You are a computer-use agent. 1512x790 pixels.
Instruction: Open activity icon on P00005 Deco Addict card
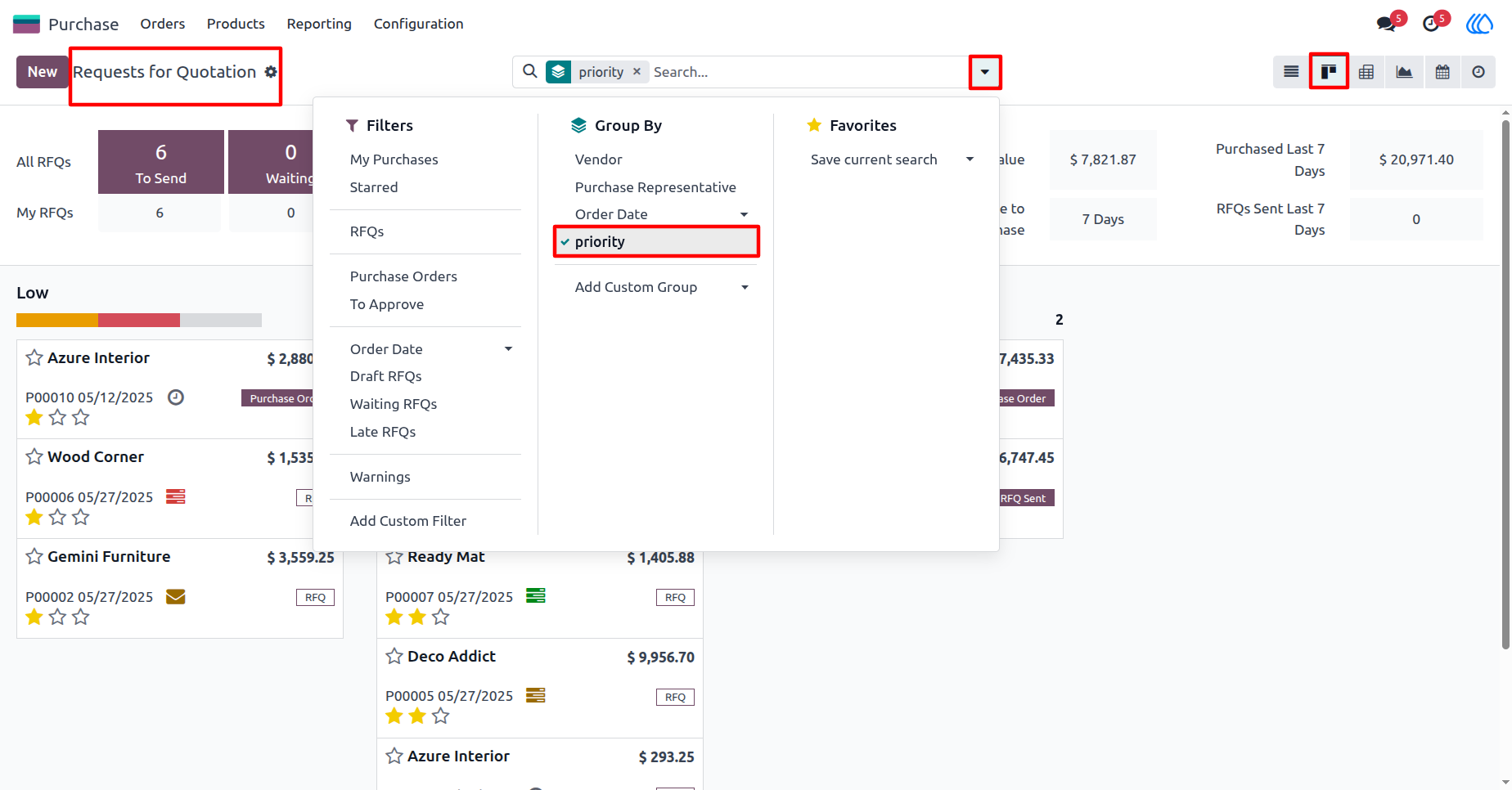(x=536, y=695)
